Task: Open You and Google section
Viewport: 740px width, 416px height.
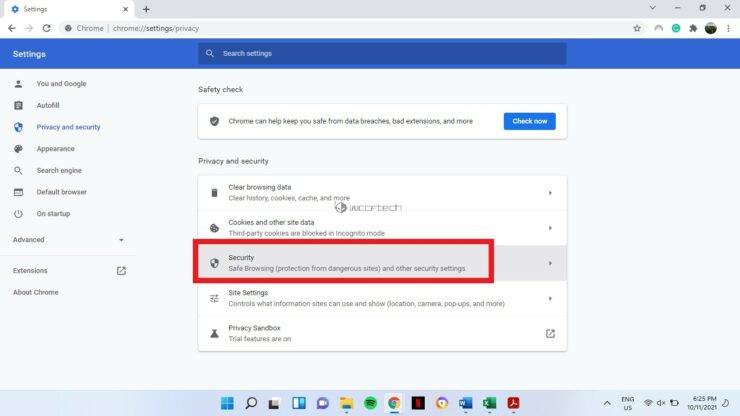Action: [61, 84]
